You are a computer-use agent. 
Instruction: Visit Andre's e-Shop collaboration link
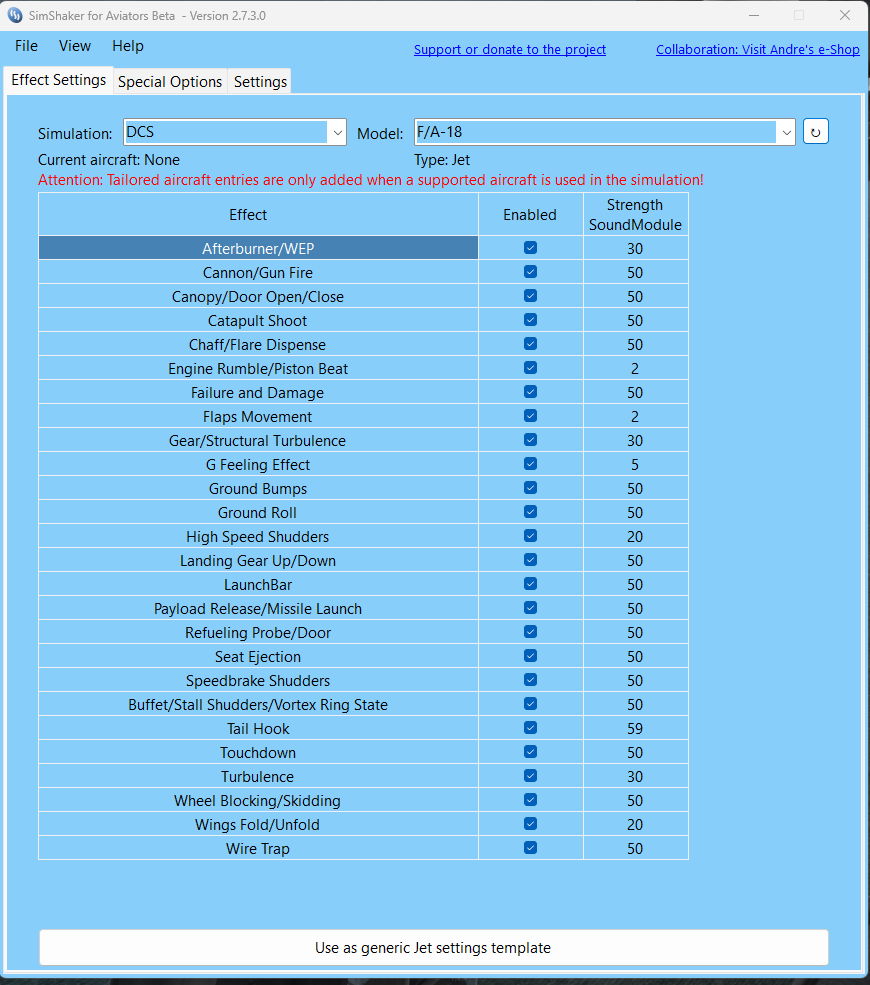click(758, 50)
